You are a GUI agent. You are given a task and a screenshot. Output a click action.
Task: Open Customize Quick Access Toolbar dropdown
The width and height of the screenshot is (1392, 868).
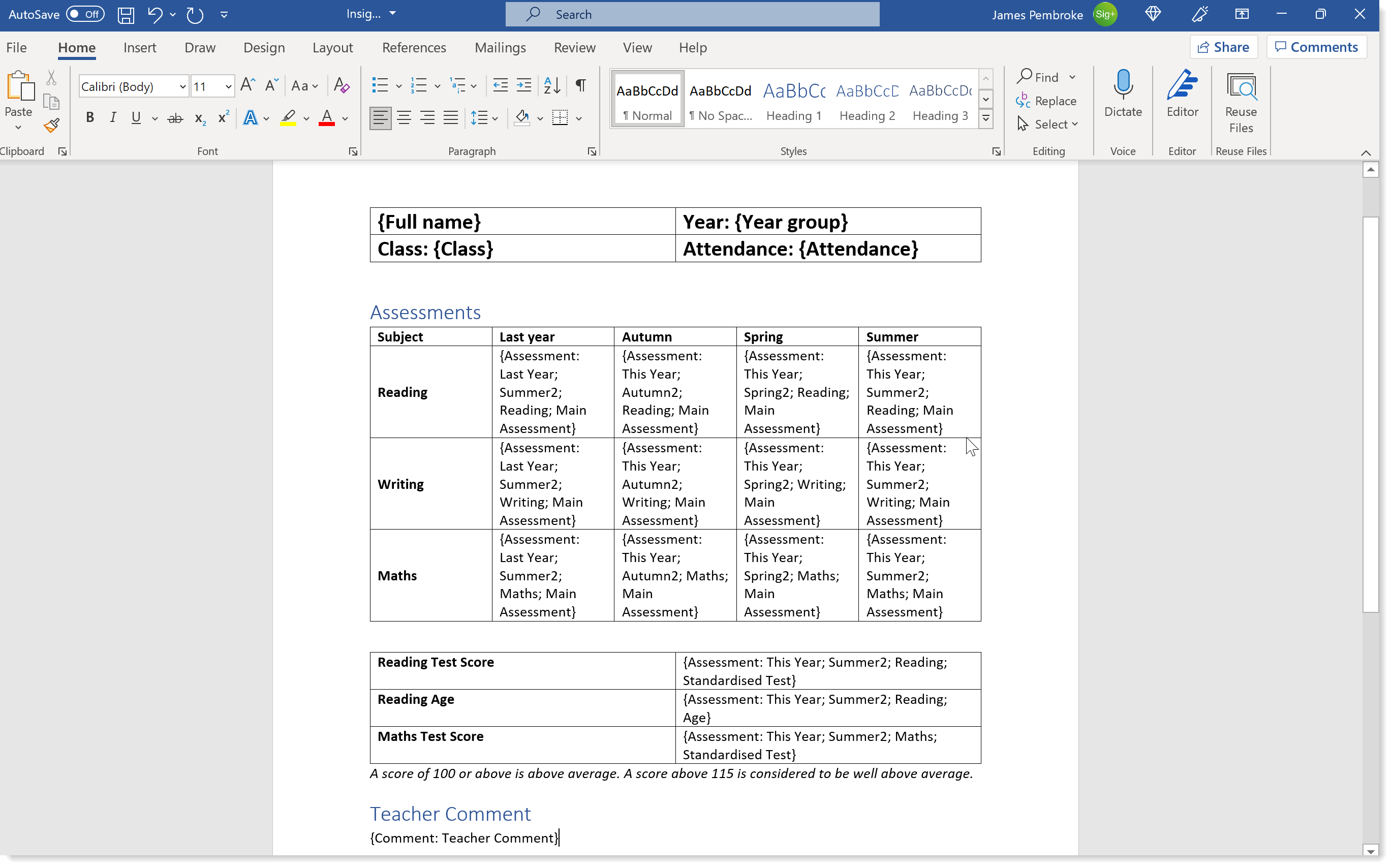pyautogui.click(x=225, y=14)
